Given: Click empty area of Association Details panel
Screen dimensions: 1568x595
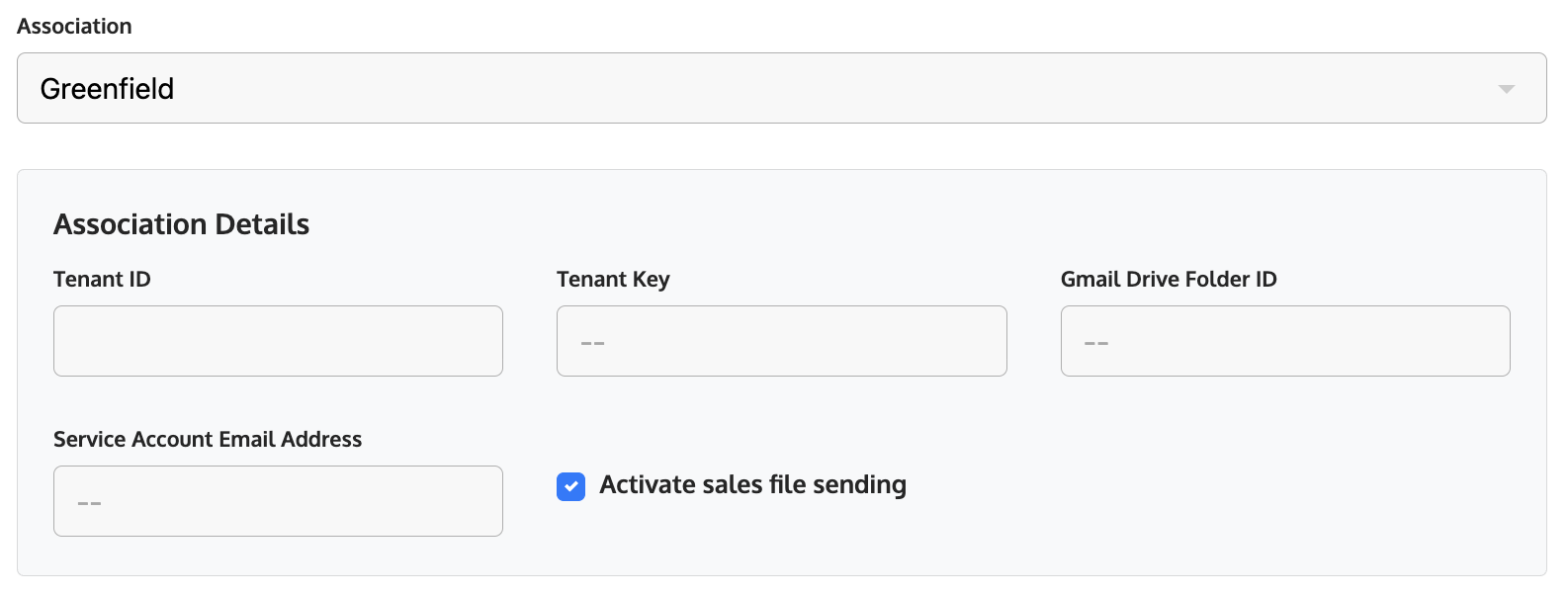Looking at the screenshot, I should click(x=1236, y=484).
